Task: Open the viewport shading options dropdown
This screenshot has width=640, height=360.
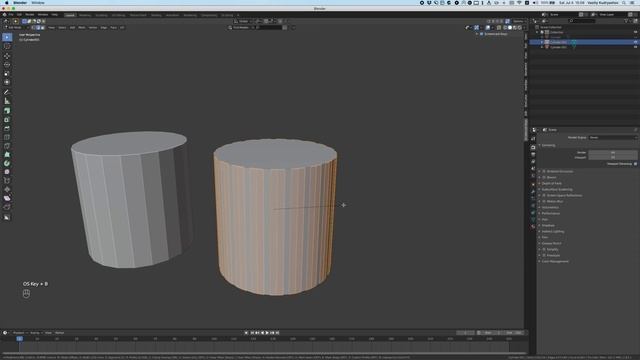Action: coord(524,27)
